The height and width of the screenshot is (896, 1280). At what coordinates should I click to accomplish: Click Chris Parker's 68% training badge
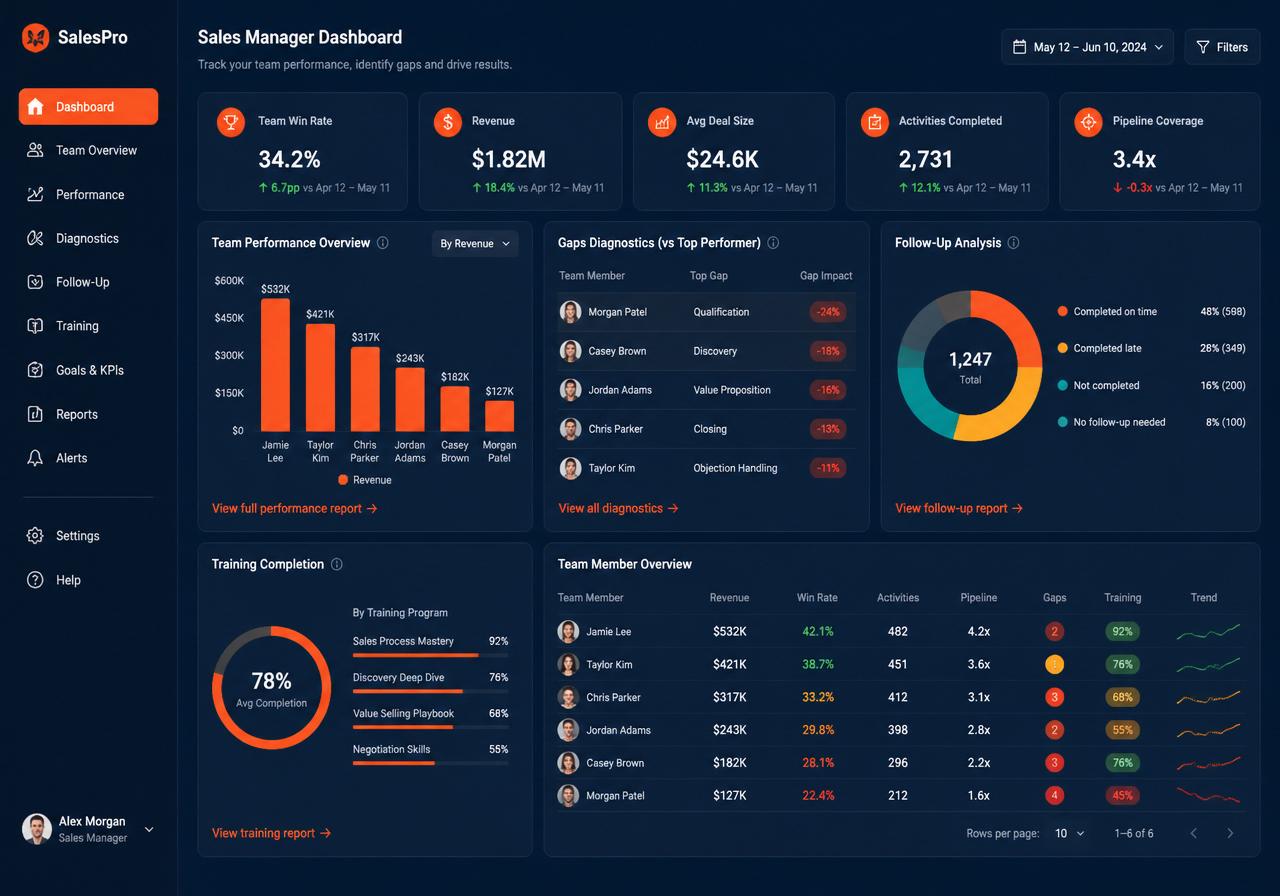[x=1123, y=697]
